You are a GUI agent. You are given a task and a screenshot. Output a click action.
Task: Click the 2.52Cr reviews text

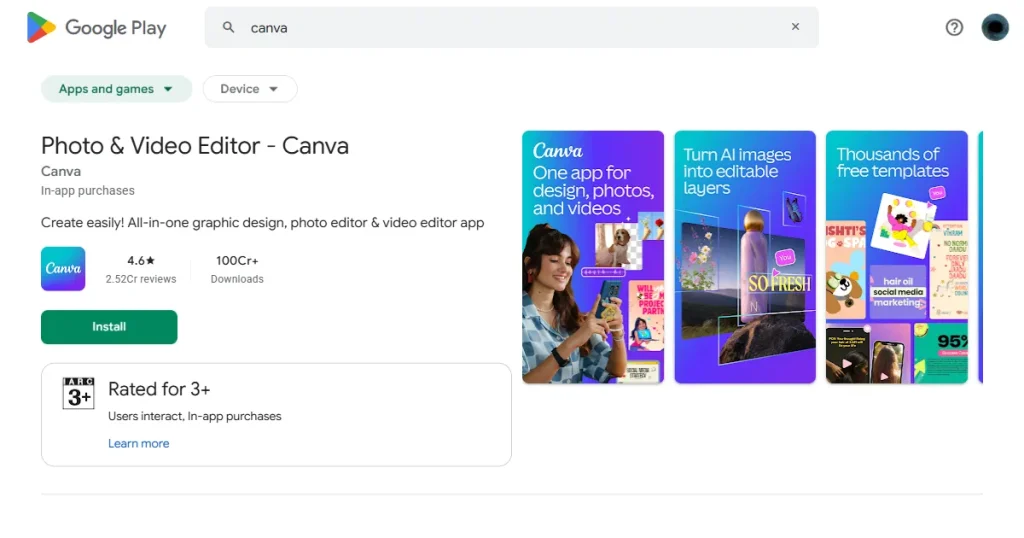point(141,279)
